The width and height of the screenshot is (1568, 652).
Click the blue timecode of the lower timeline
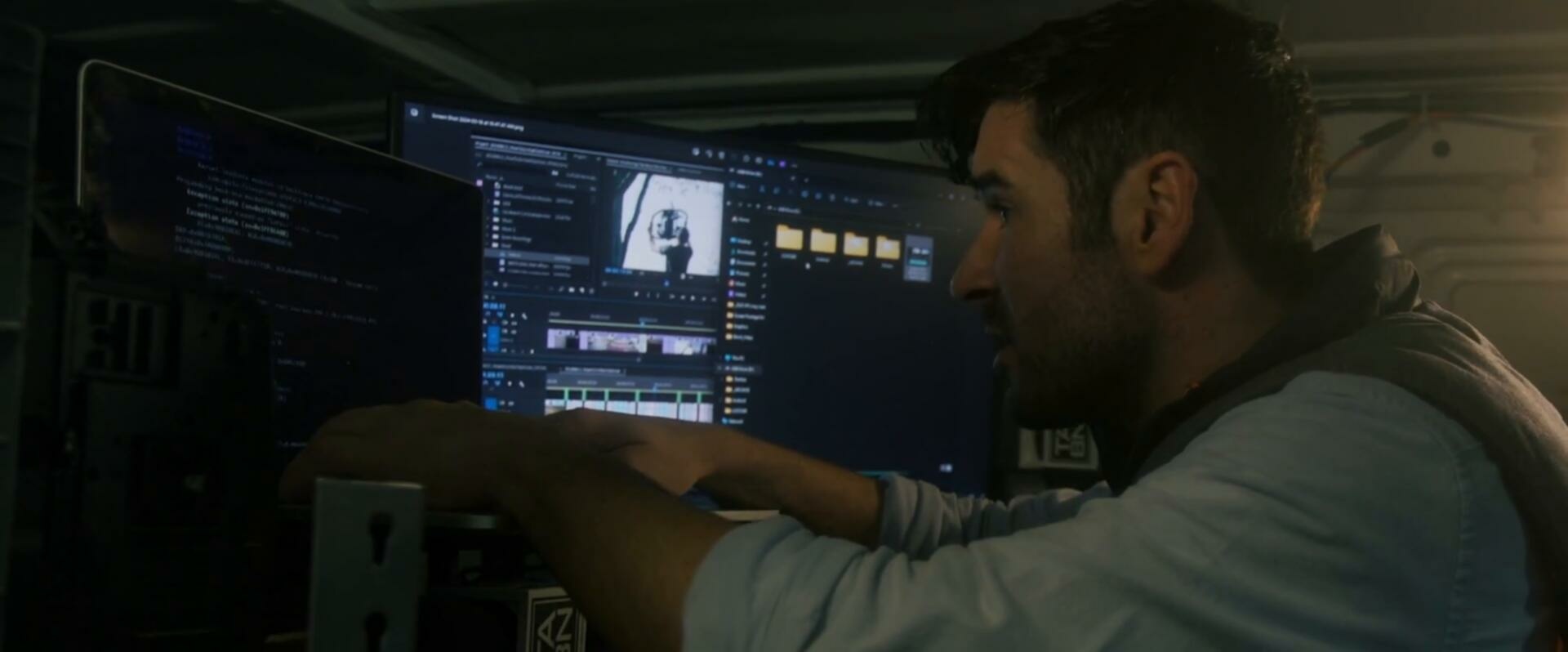[494, 376]
